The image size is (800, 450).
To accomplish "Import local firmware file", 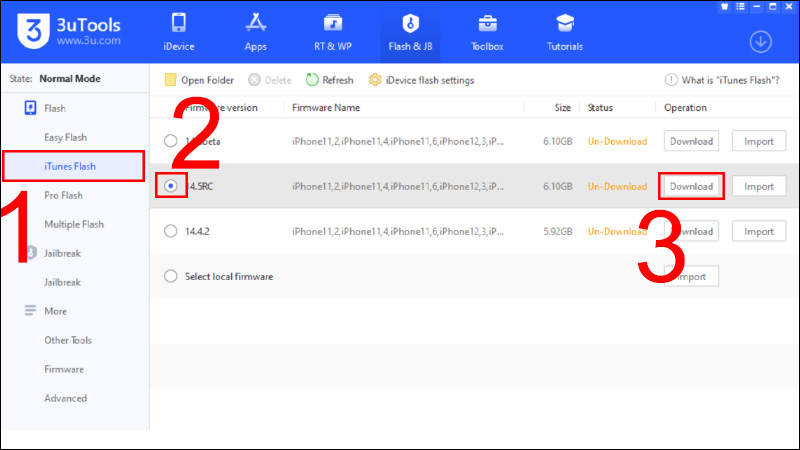I will (x=691, y=277).
